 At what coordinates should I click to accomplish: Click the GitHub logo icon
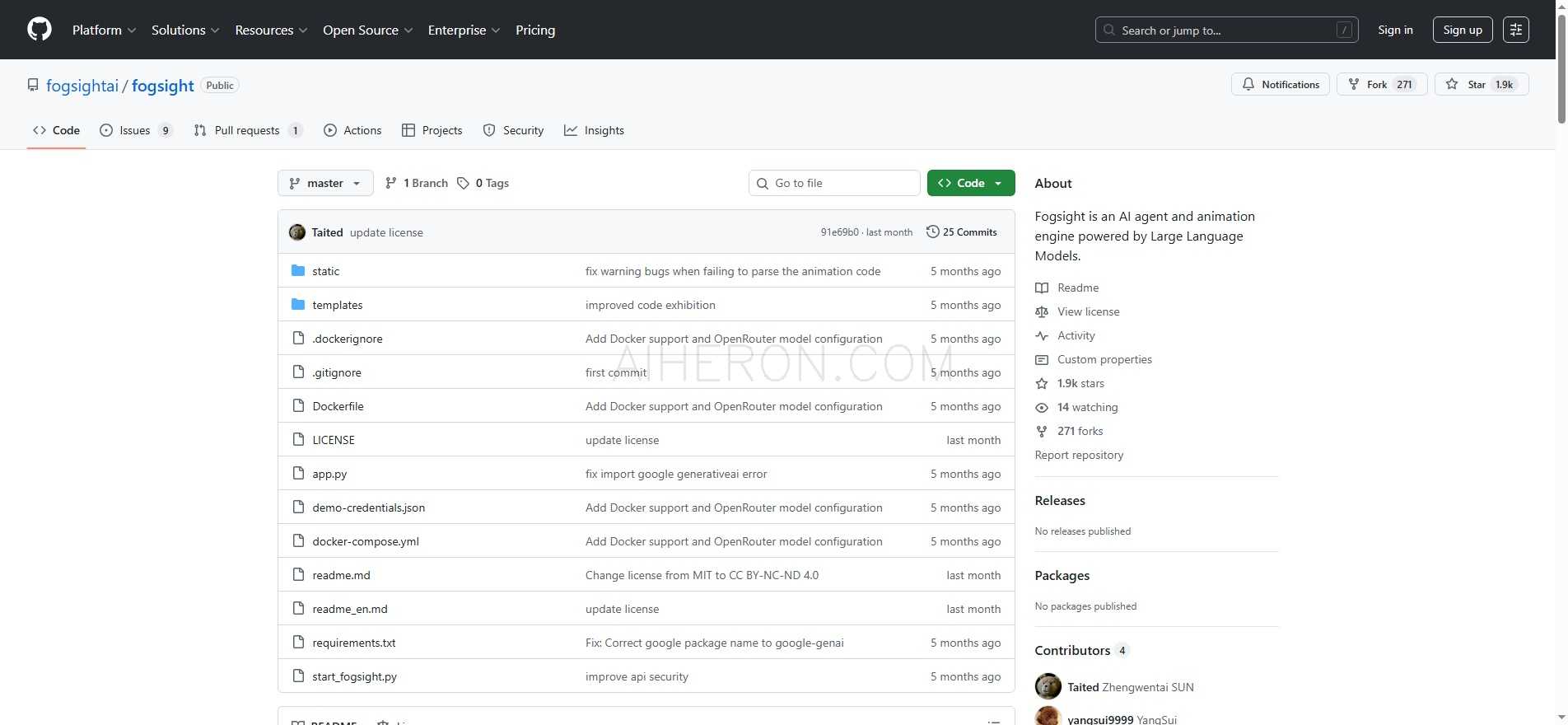click(40, 30)
